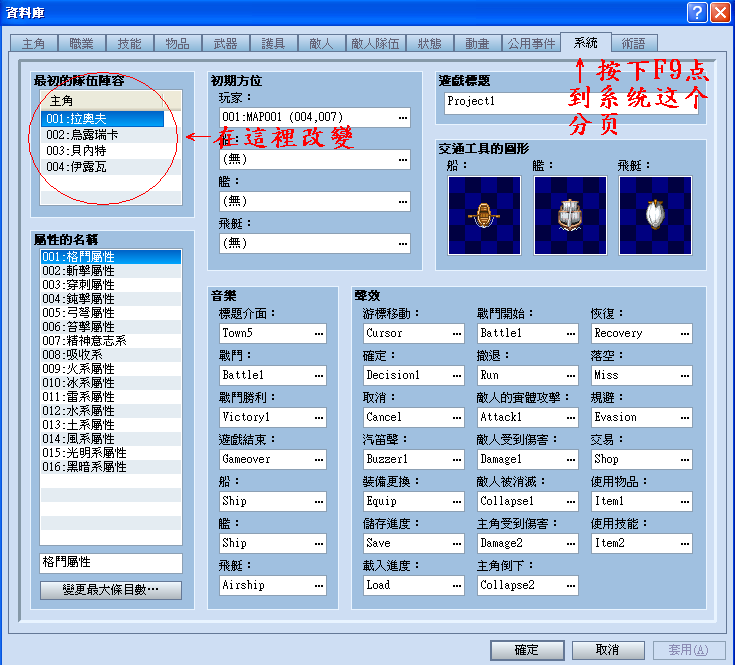Open the boat graphic thumbnail 艦
The height and width of the screenshot is (665, 735).
[x=570, y=216]
